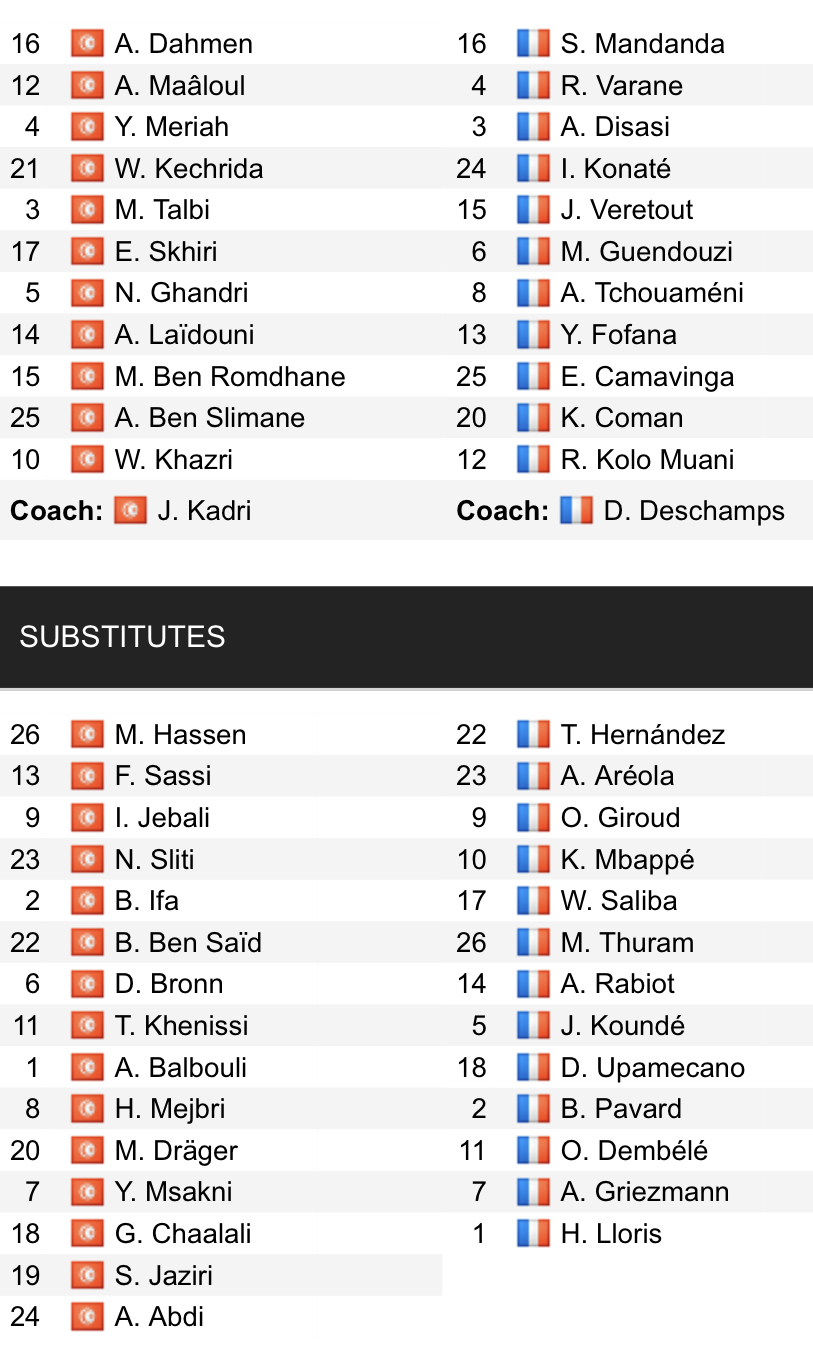Select A. Griezmann in the substitutes list
The width and height of the screenshot is (813, 1345).
pyautogui.click(x=644, y=1192)
